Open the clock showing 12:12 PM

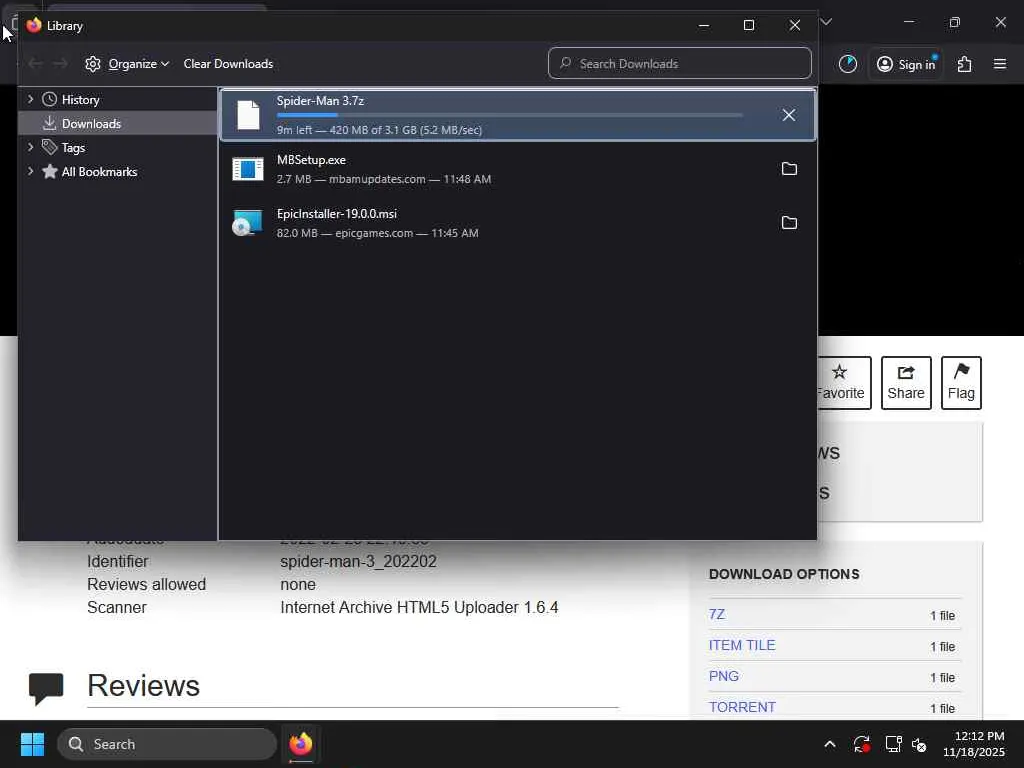pyautogui.click(x=974, y=744)
